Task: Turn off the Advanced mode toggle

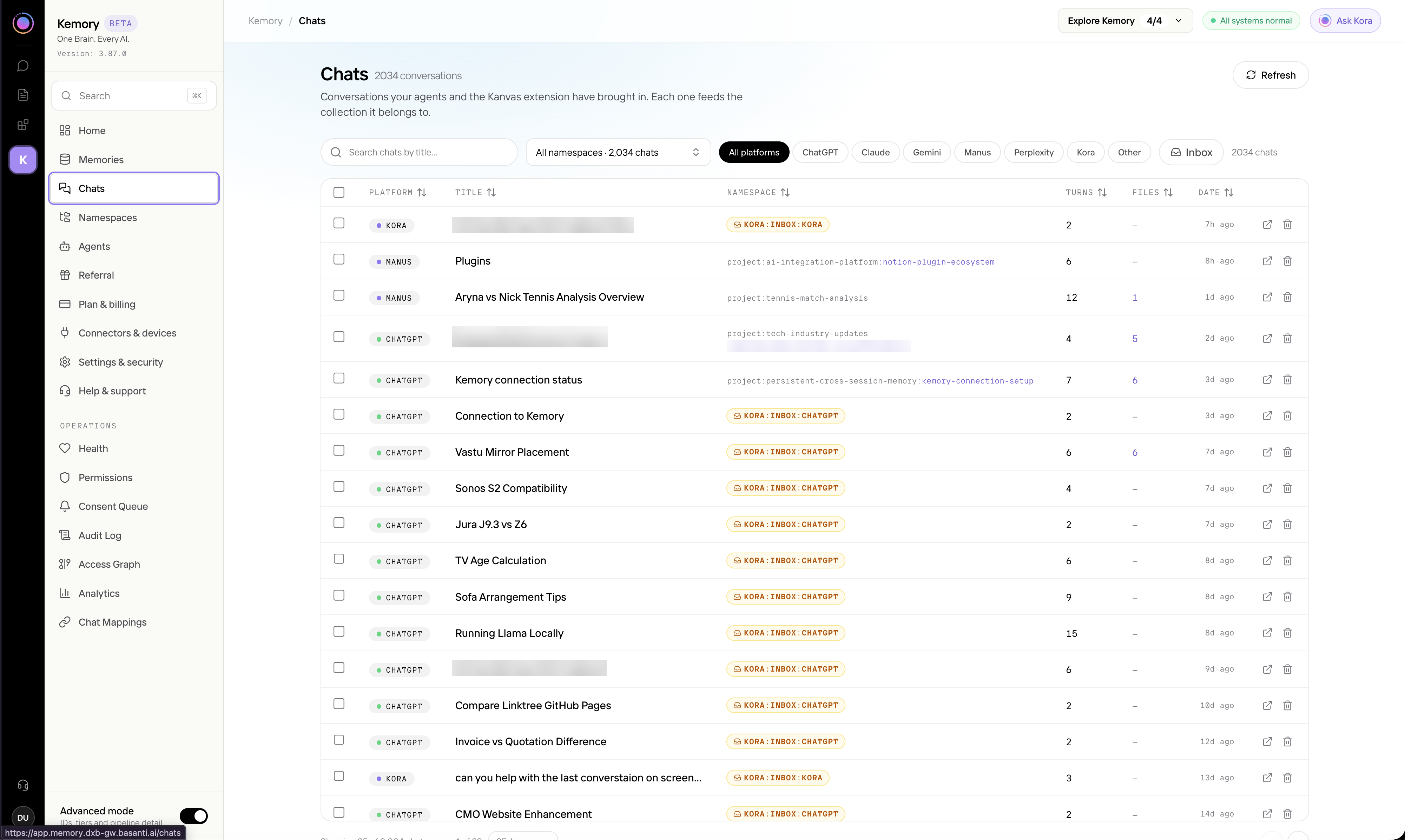Action: click(x=194, y=816)
